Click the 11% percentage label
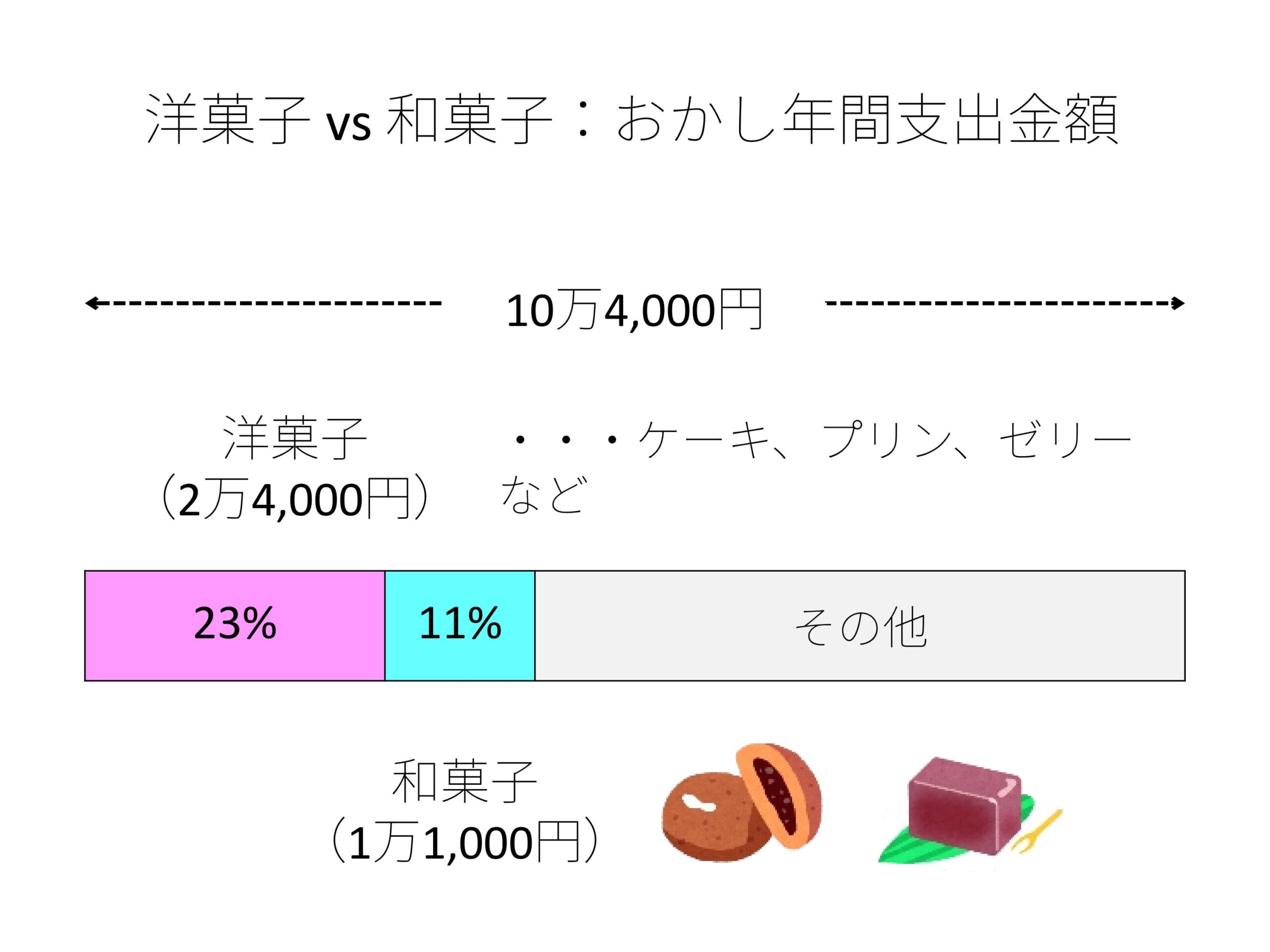 click(460, 624)
